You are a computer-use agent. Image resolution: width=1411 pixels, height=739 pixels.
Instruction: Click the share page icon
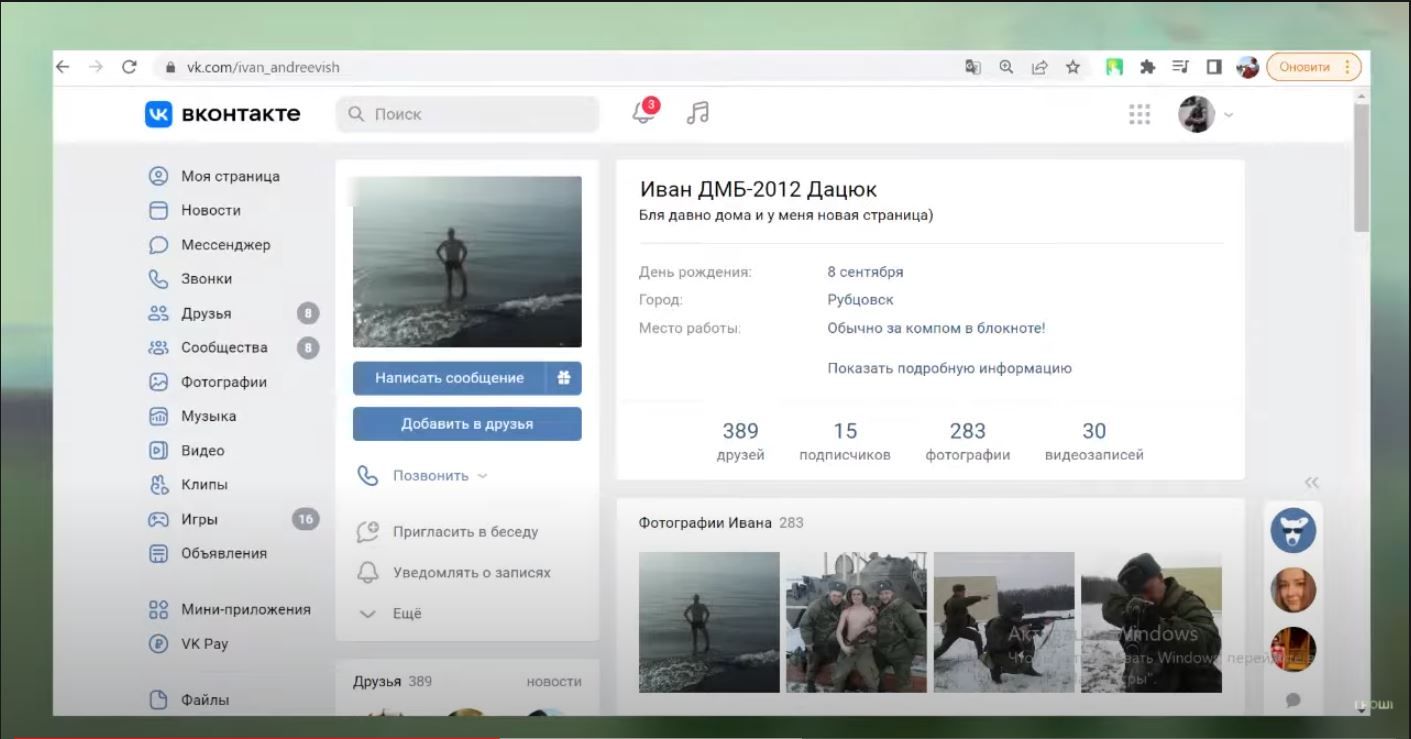[x=1040, y=67]
